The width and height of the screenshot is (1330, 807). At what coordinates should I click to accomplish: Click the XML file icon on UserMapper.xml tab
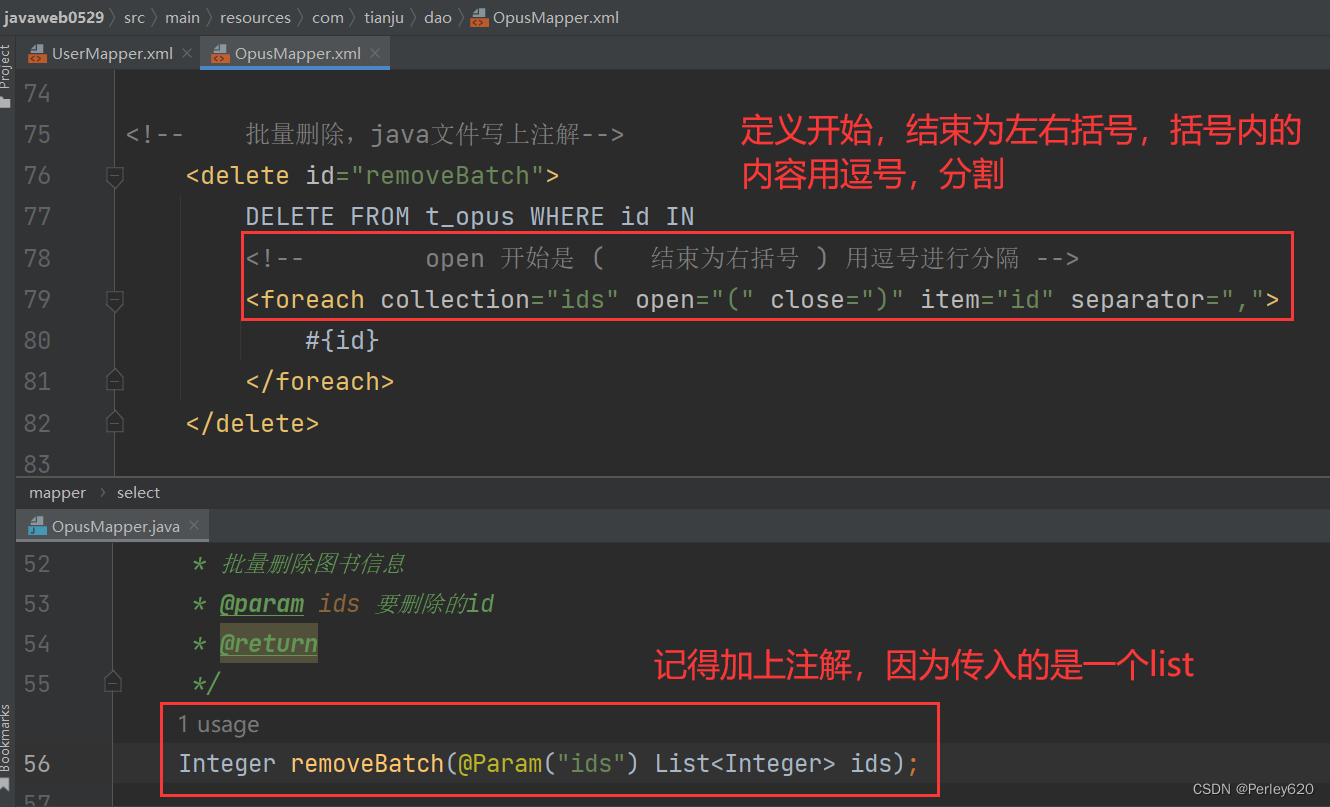[37, 53]
